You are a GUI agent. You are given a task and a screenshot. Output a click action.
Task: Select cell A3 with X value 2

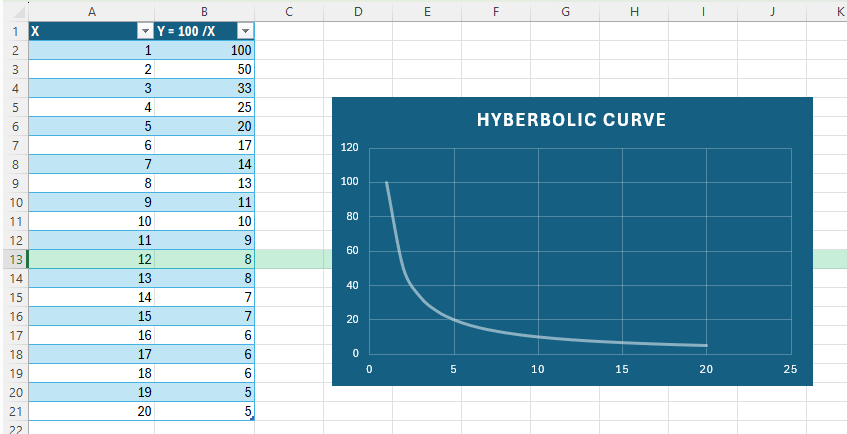(91, 69)
